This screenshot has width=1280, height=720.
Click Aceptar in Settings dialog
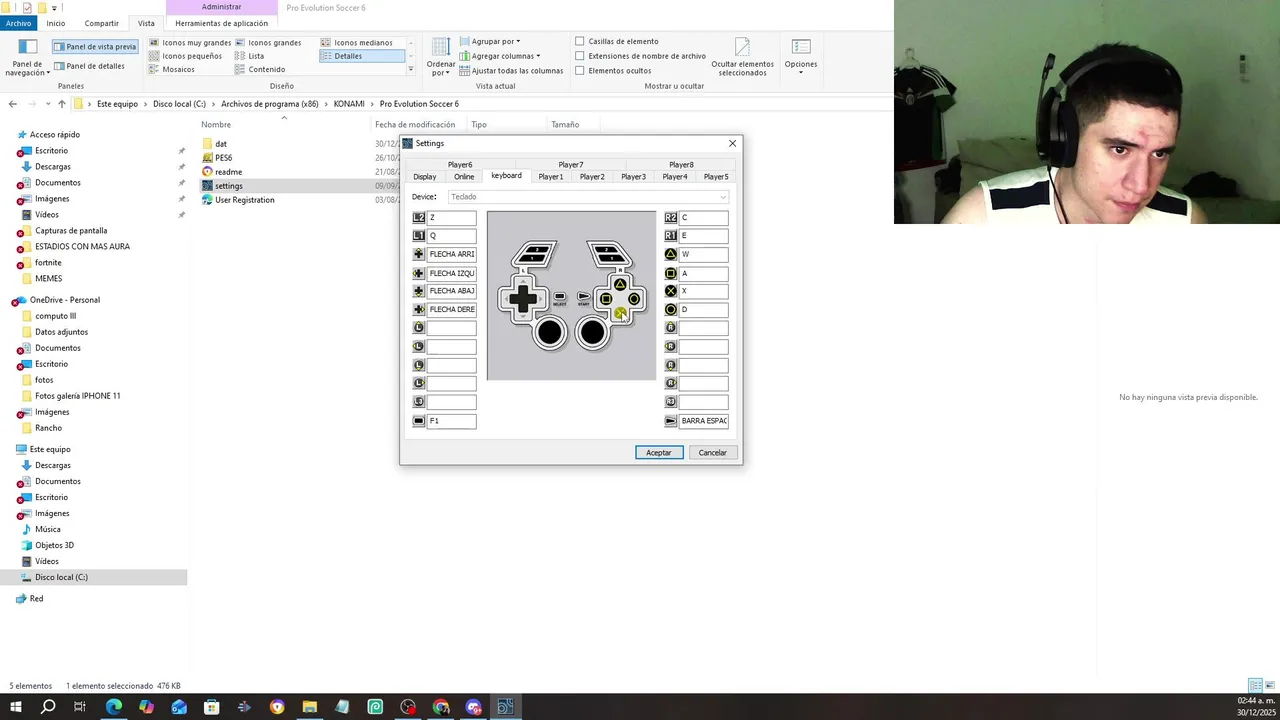pos(659,453)
